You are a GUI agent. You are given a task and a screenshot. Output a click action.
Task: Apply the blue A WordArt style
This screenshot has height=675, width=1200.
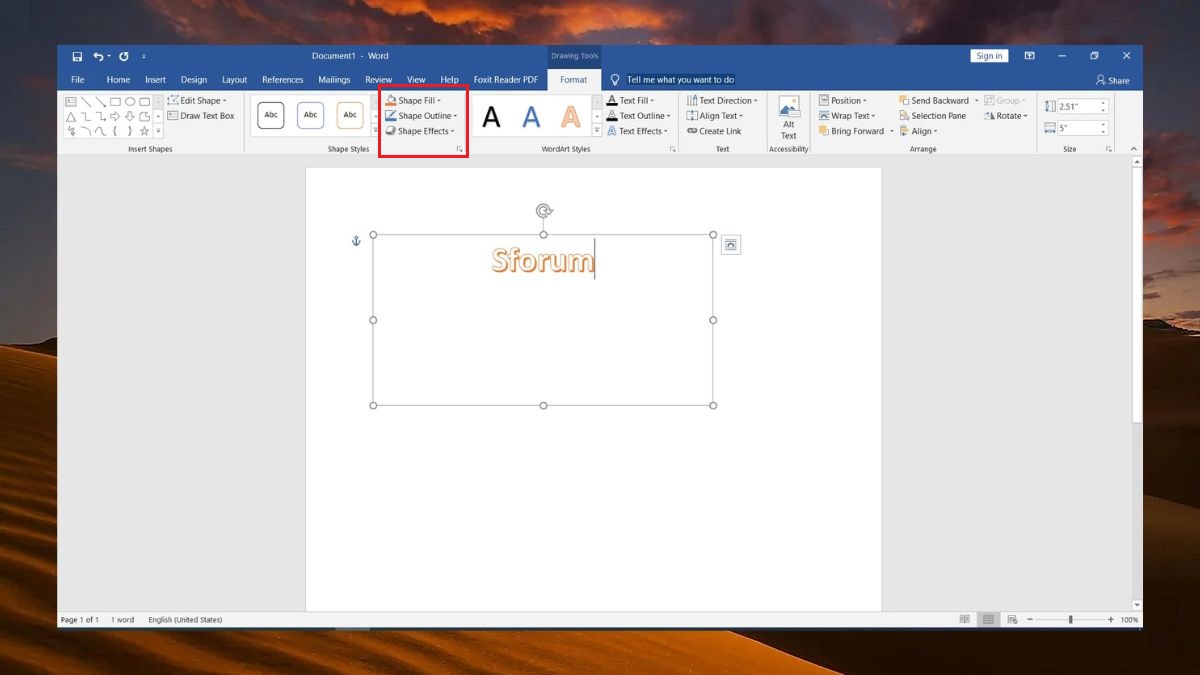(531, 117)
